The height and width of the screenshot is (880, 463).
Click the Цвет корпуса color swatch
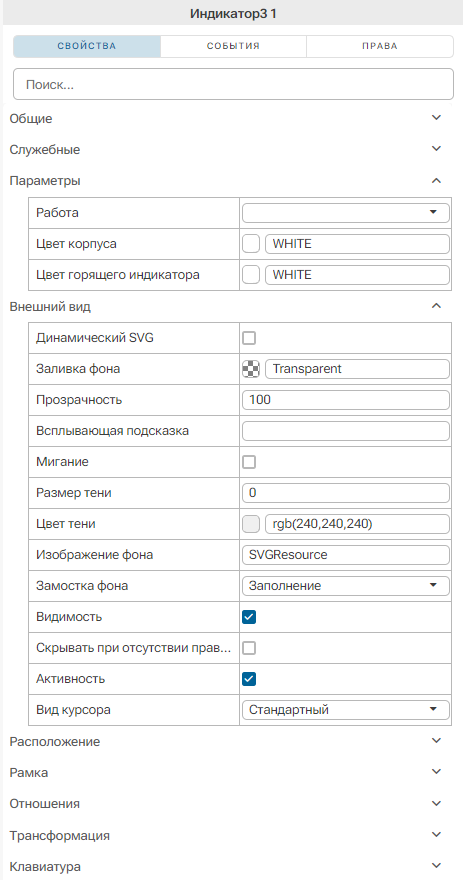[251, 244]
